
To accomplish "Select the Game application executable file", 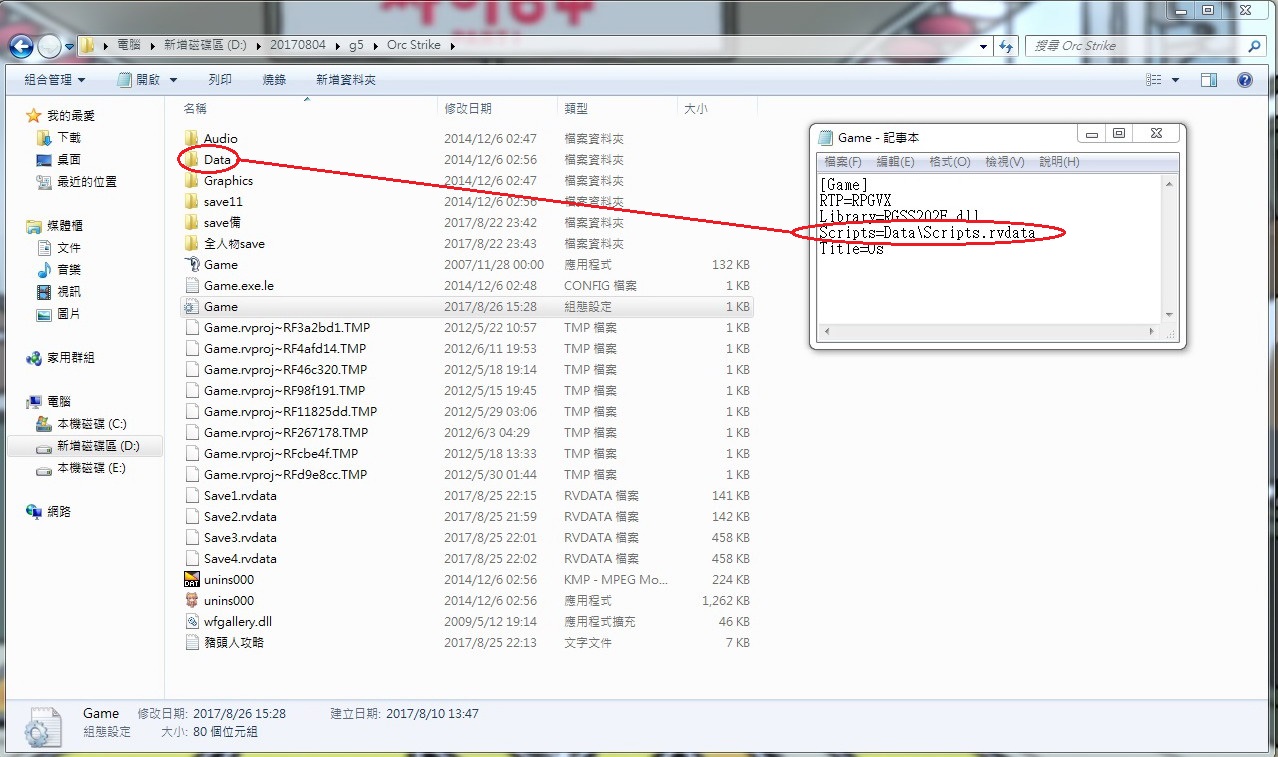I will tap(220, 265).
